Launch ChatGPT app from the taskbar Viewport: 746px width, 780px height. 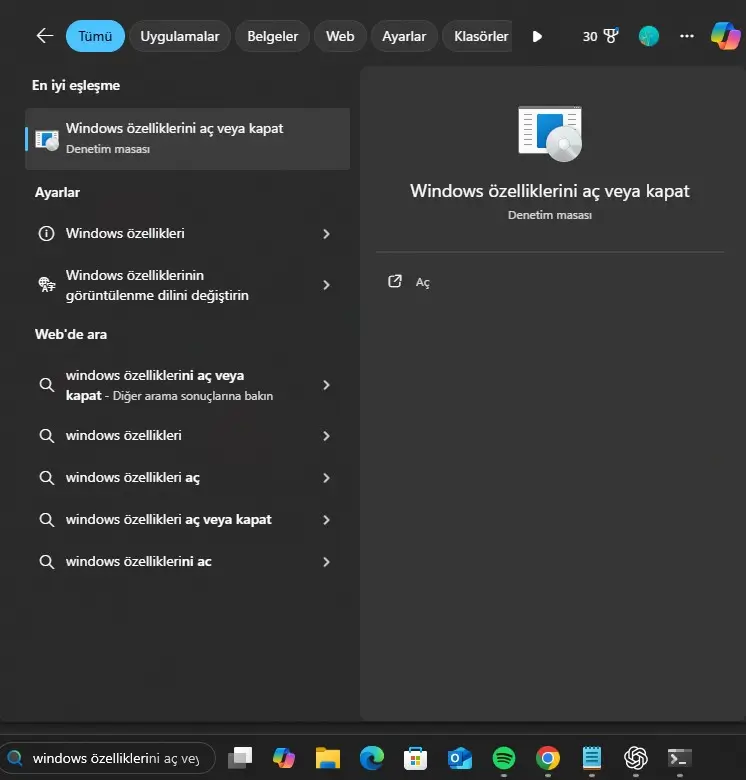[x=635, y=758]
